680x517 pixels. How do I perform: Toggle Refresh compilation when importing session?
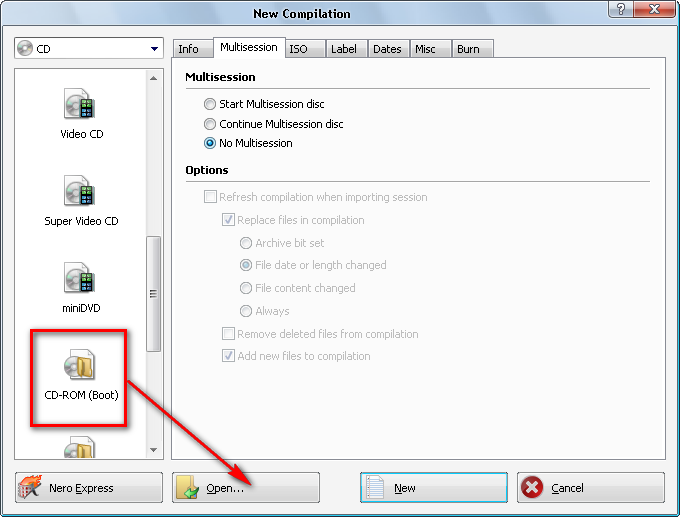210,197
